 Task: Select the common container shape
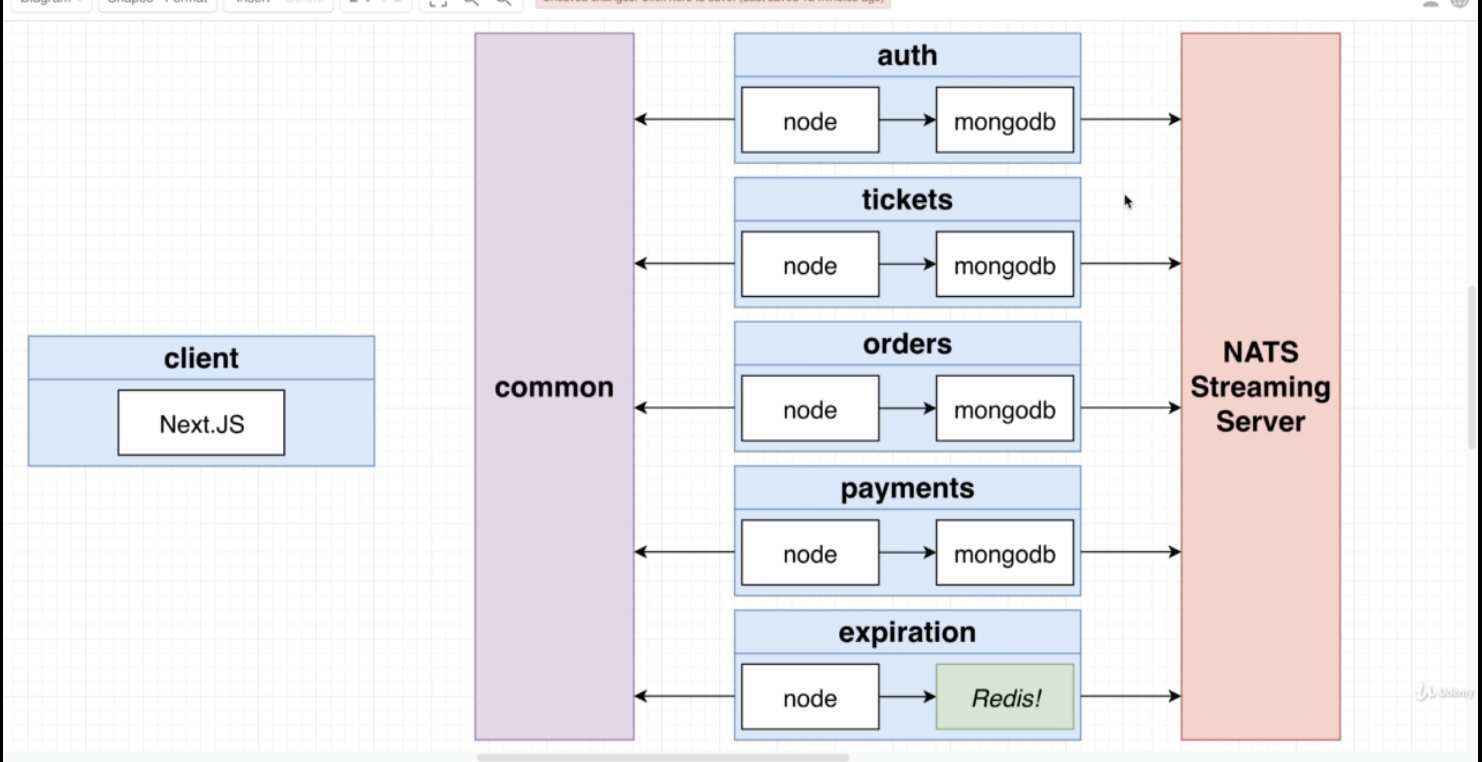click(554, 387)
